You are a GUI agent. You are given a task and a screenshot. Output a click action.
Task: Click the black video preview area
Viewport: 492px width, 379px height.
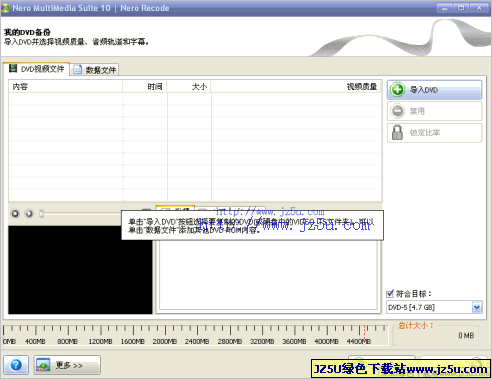80,270
